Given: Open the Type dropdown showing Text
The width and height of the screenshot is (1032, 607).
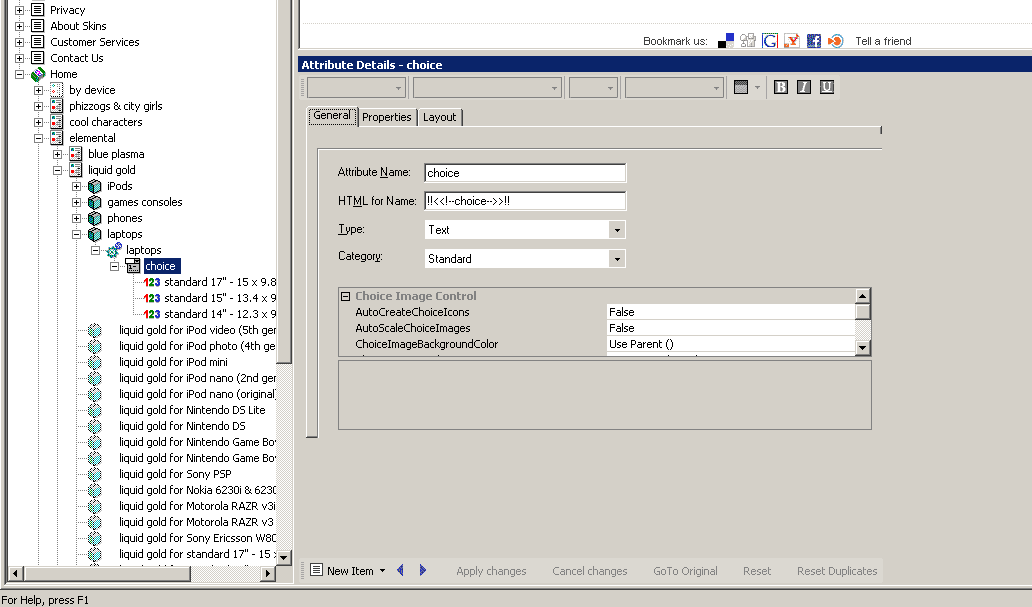Looking at the screenshot, I should pyautogui.click(x=617, y=230).
